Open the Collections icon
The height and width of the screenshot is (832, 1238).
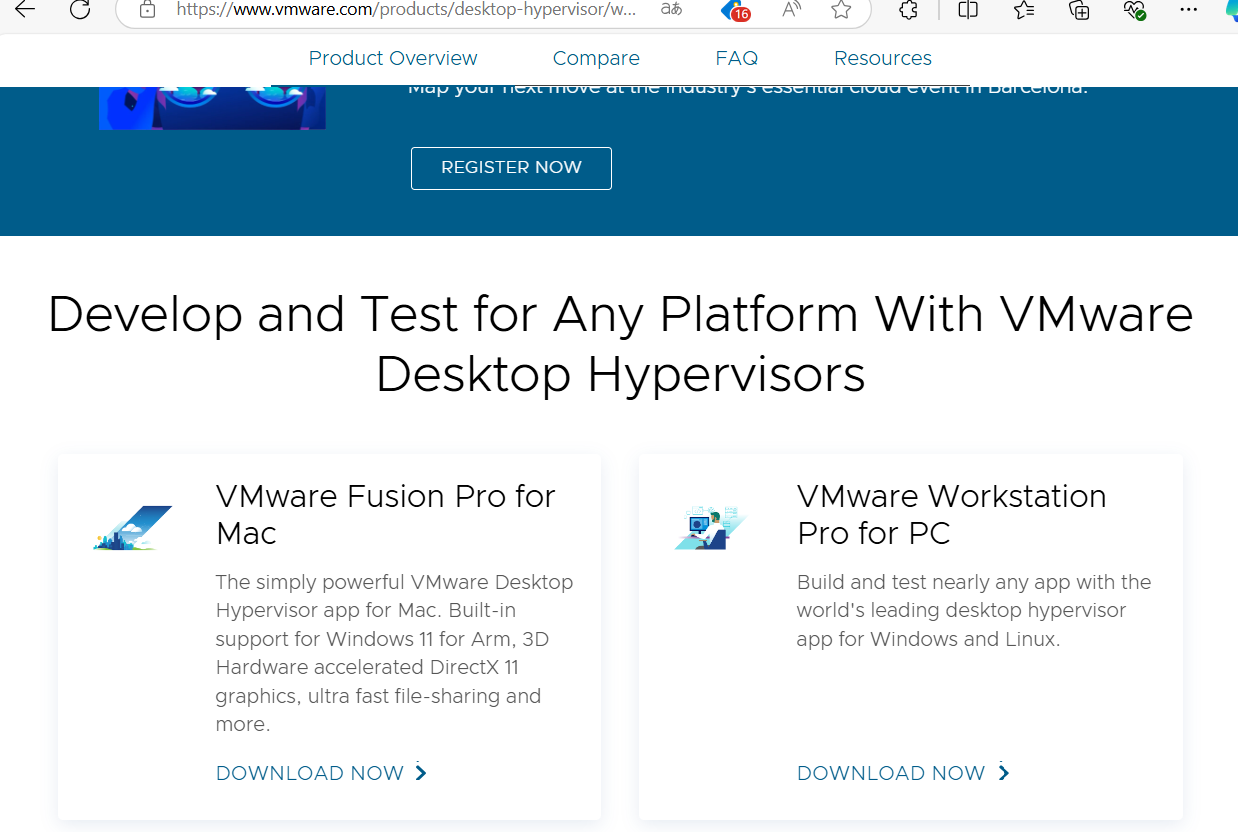[1079, 10]
